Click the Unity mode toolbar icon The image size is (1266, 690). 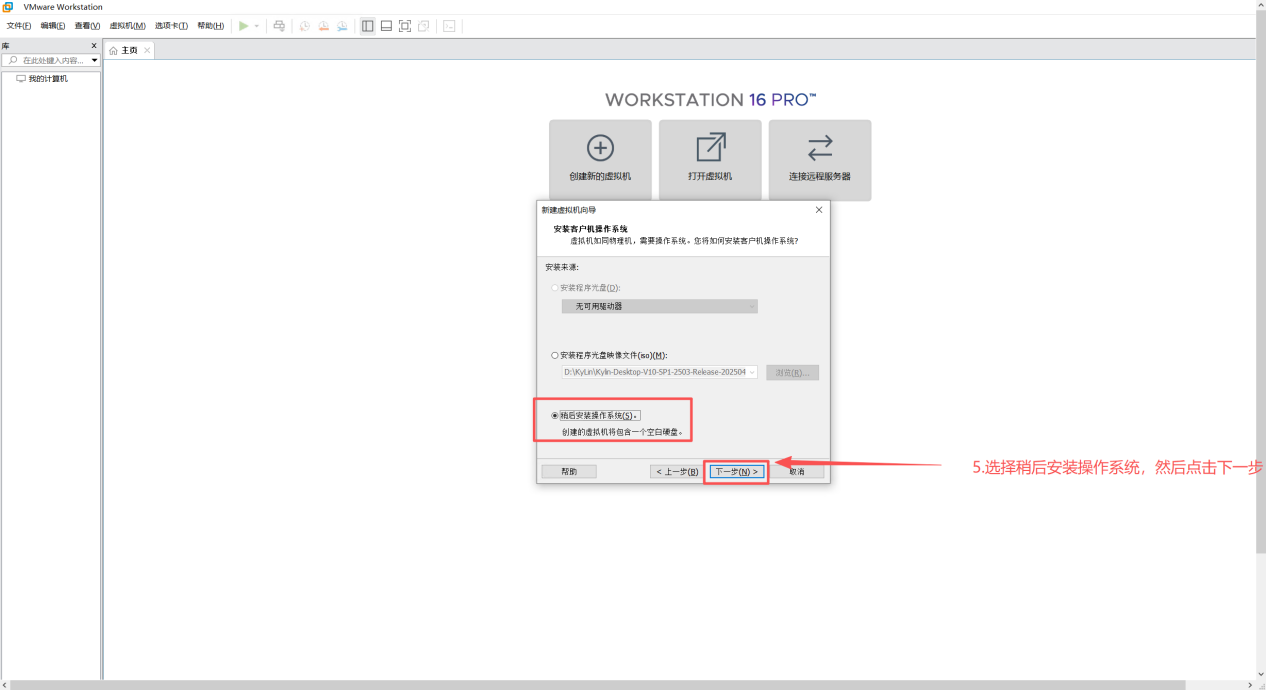pyautogui.click(x=424, y=26)
